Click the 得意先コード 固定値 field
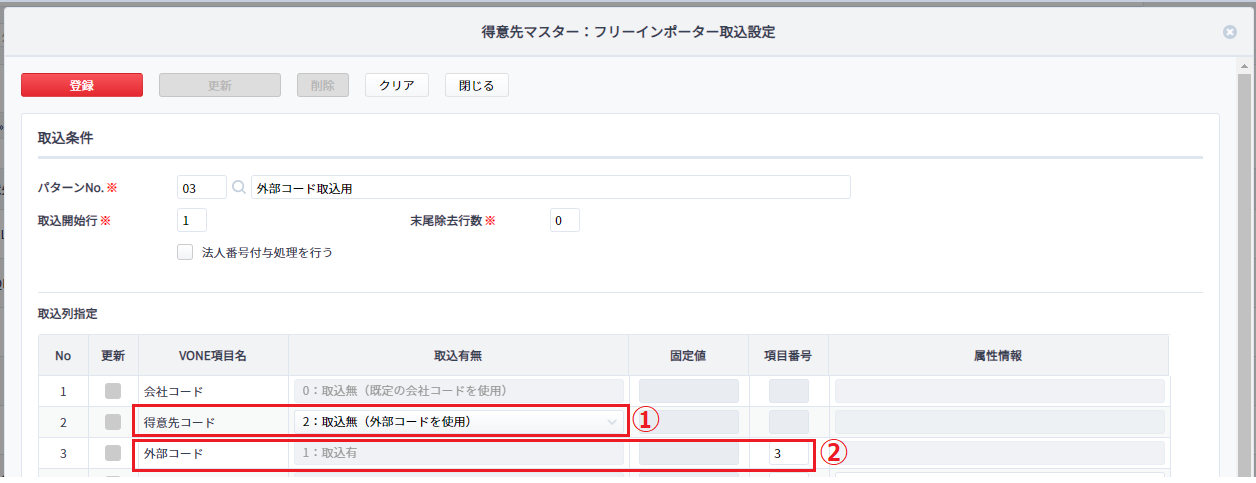Viewport: 1256px width, 483px height. click(689, 422)
